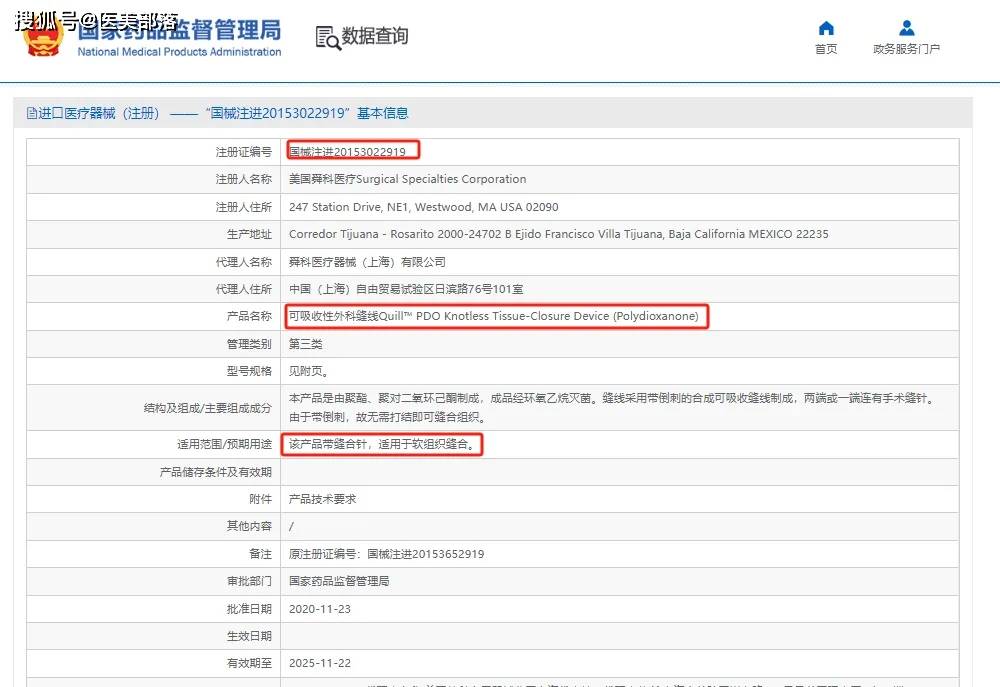Click the 注册证编号 row label
The height and width of the screenshot is (687, 1000).
point(244,152)
